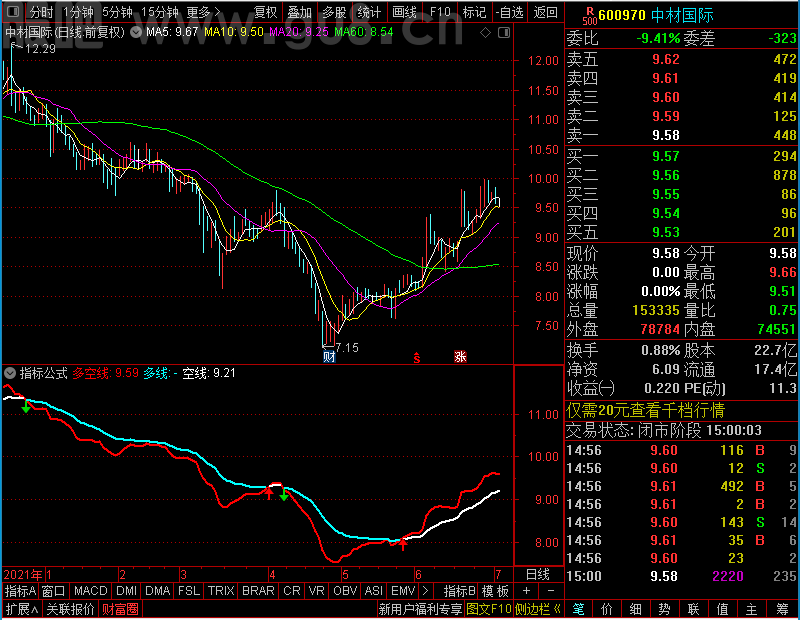
Task: Select the 15分钟 period
Action: coord(160,12)
